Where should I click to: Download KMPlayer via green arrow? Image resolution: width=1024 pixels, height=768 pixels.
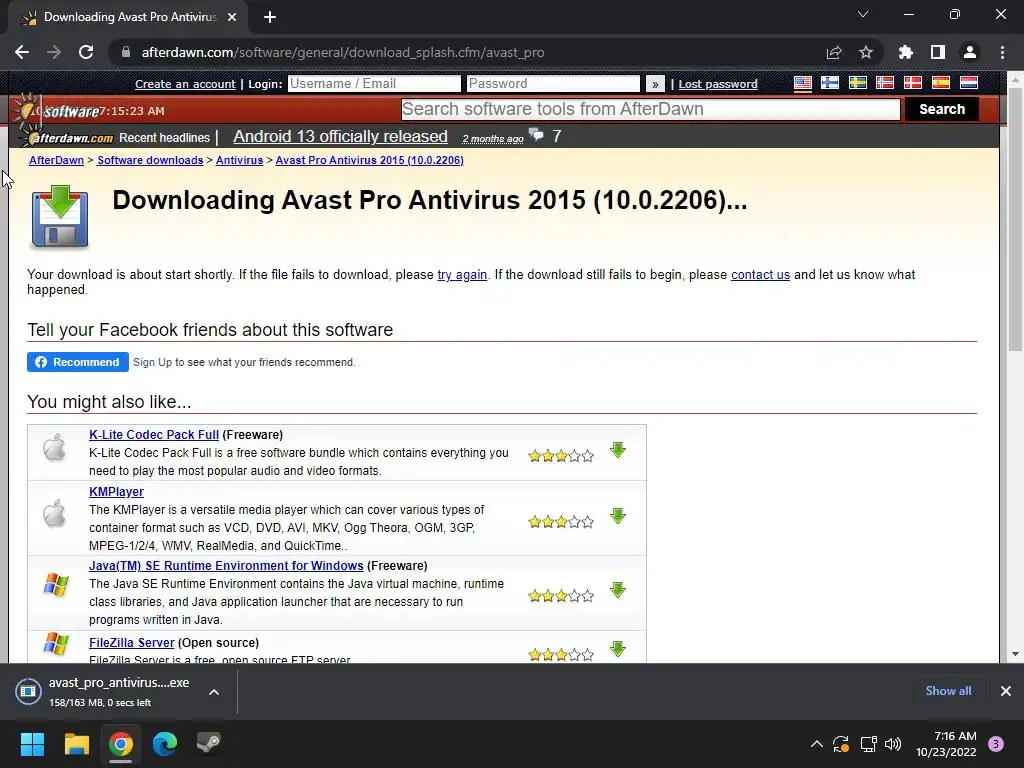click(618, 516)
